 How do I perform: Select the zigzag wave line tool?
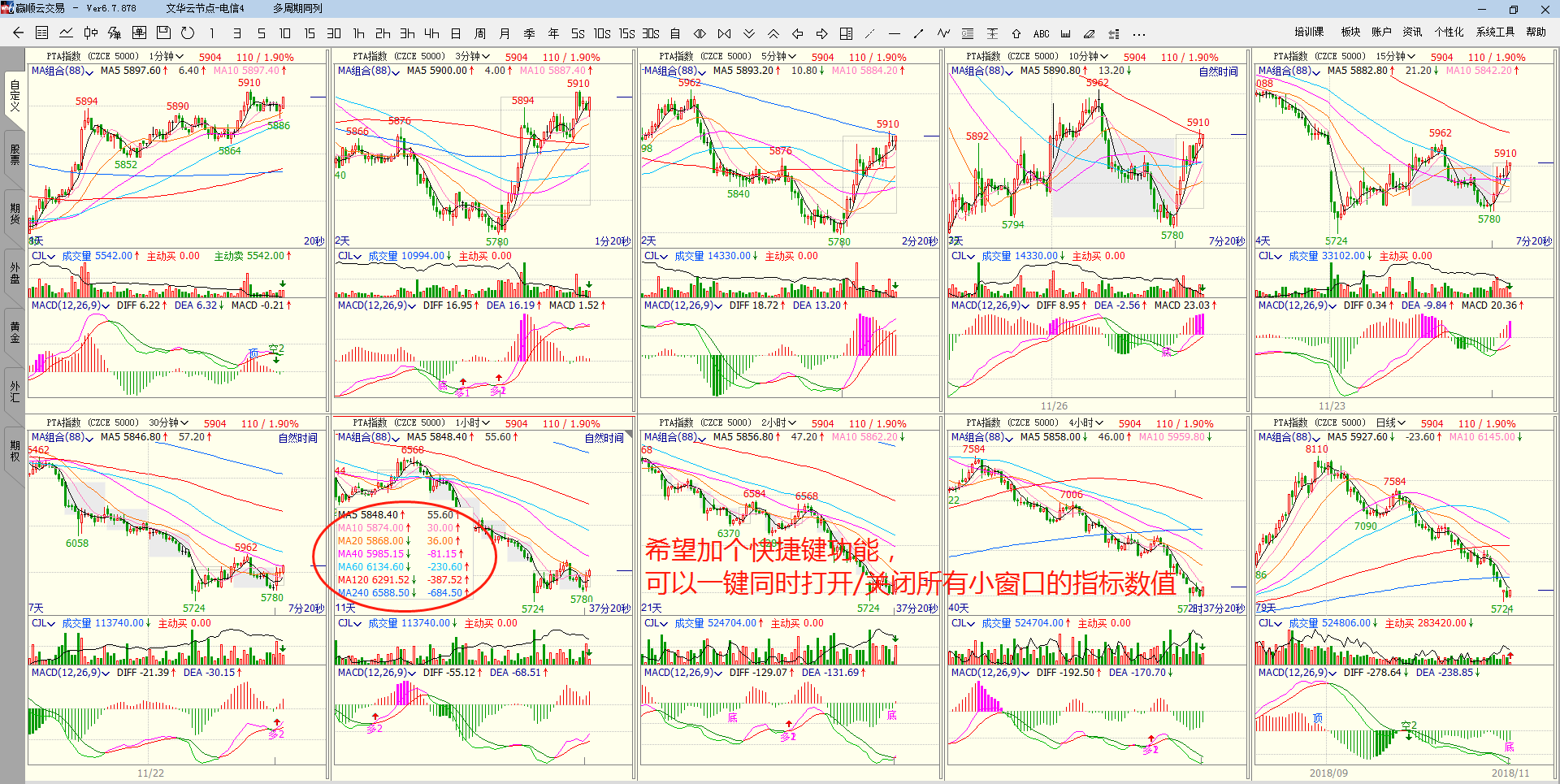click(x=943, y=33)
